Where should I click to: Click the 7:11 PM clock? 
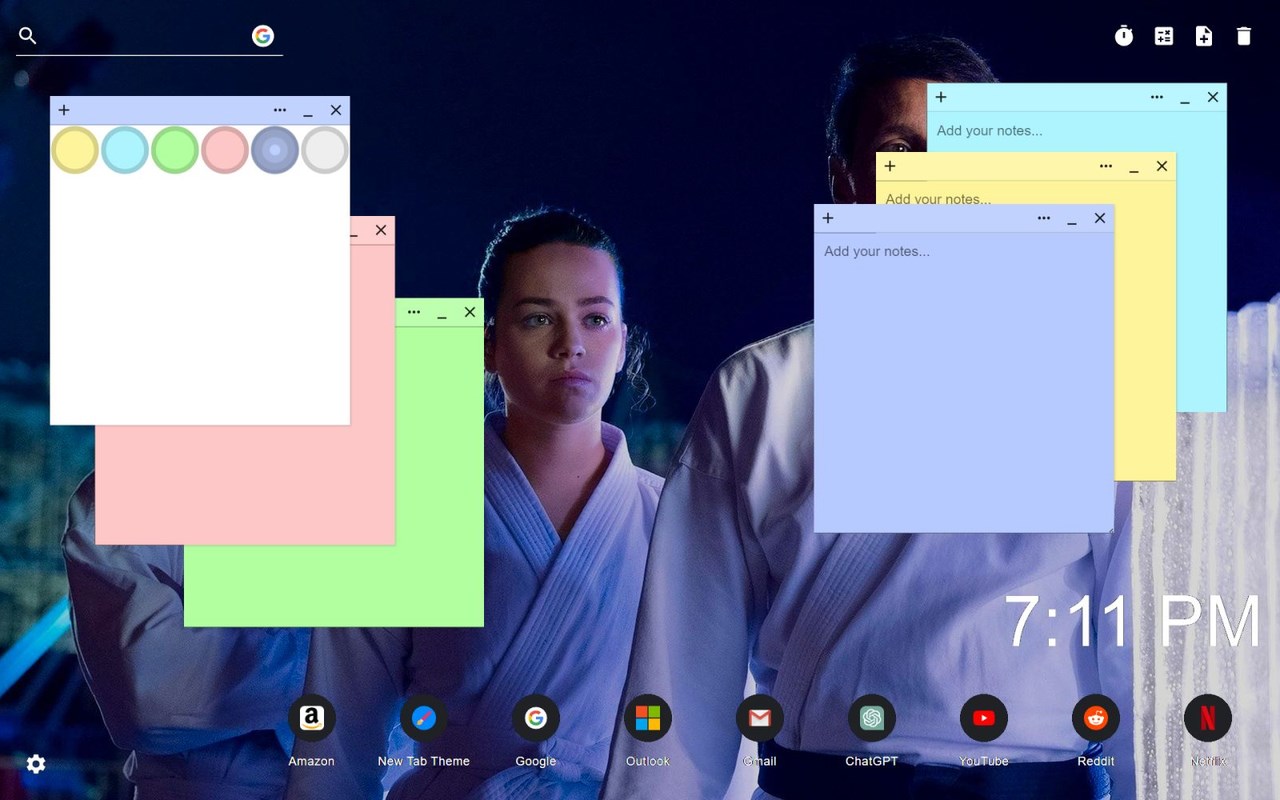(x=1132, y=622)
